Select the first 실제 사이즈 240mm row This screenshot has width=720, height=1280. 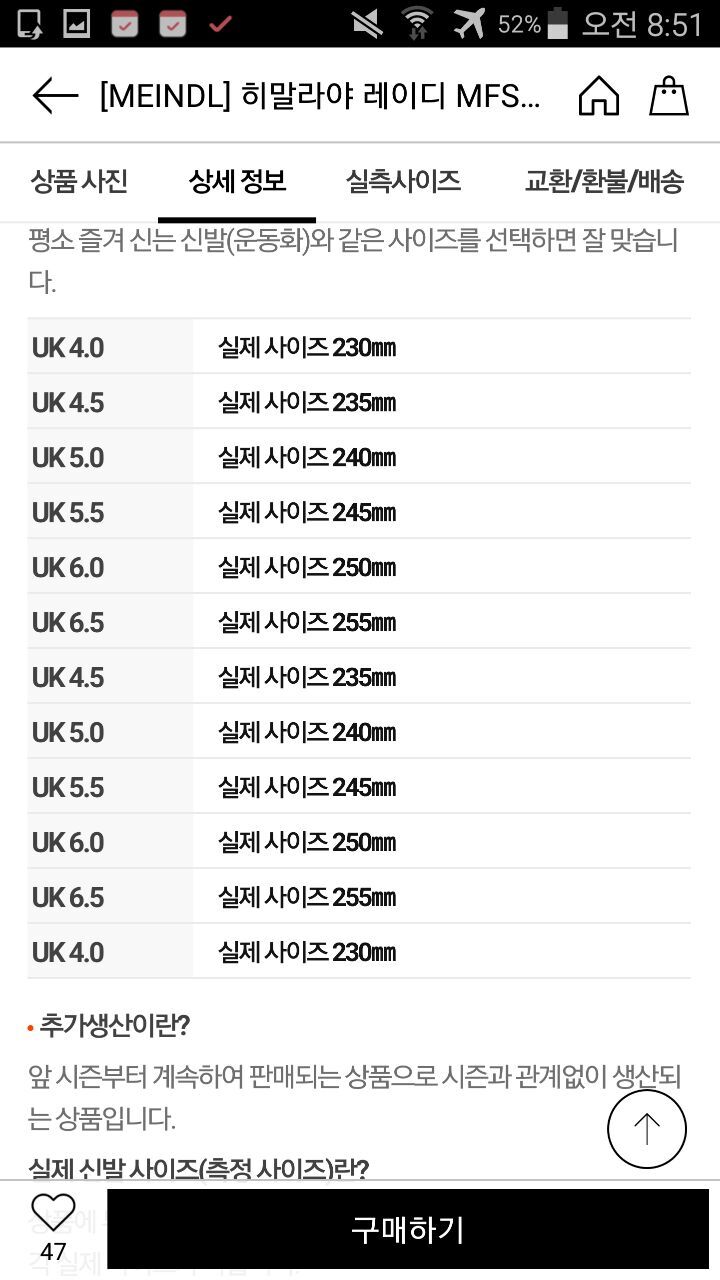click(x=307, y=458)
